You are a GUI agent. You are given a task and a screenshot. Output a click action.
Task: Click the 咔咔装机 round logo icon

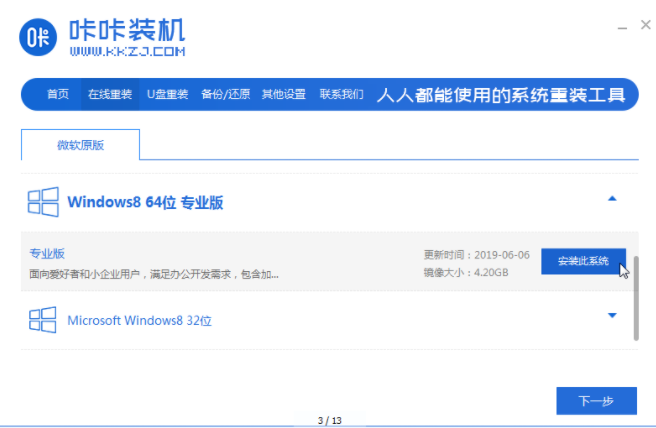click(x=38, y=37)
